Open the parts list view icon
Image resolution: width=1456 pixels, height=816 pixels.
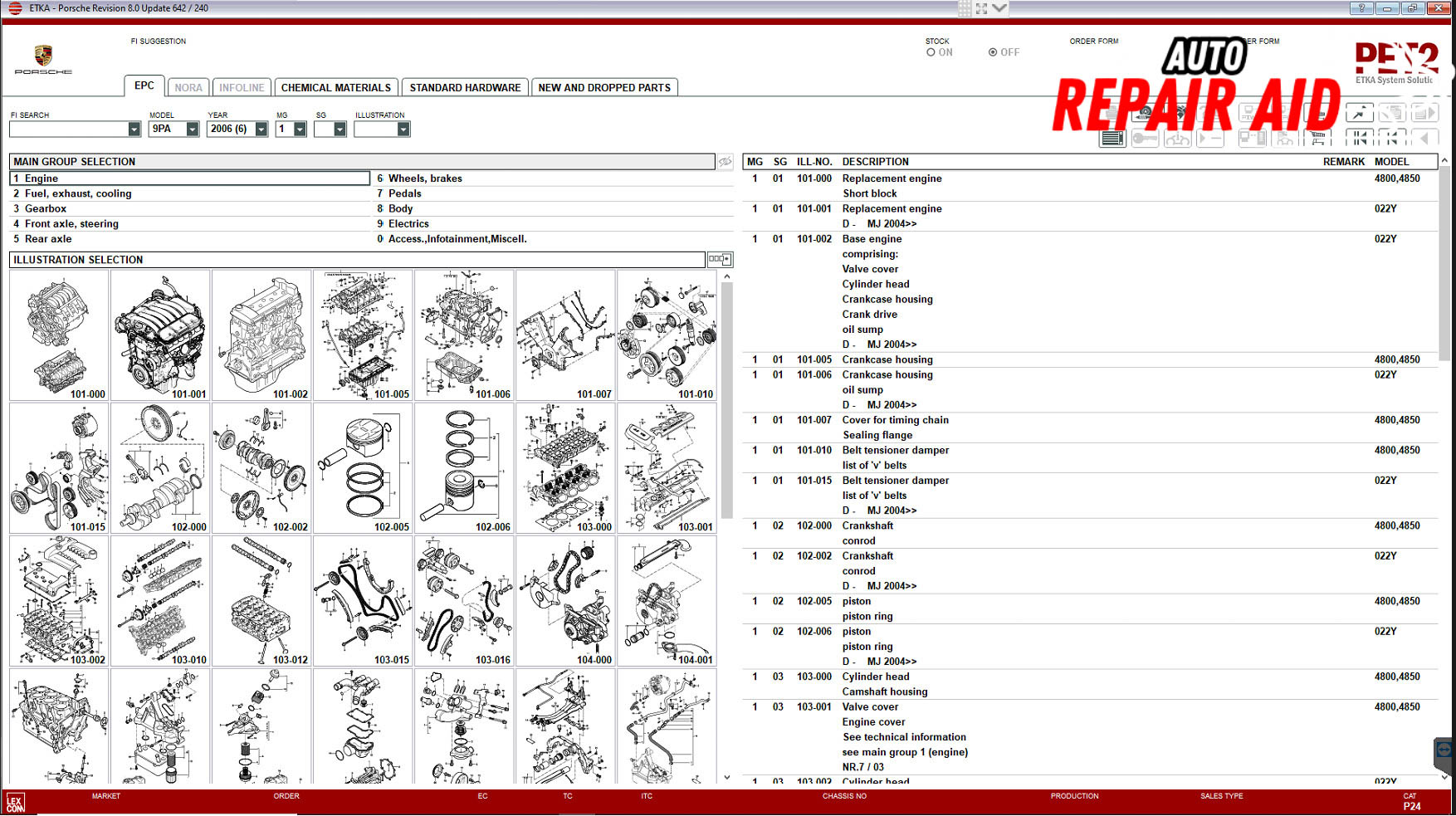click(x=1112, y=138)
